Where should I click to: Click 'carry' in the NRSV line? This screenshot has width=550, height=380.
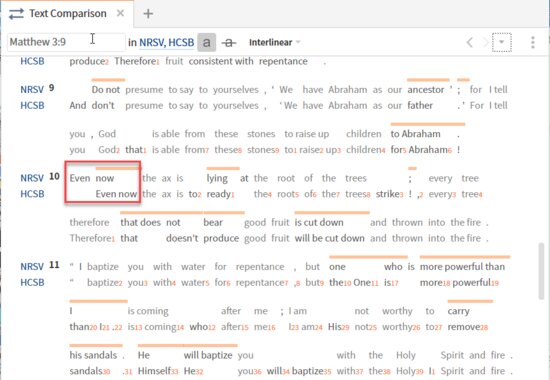tap(458, 312)
